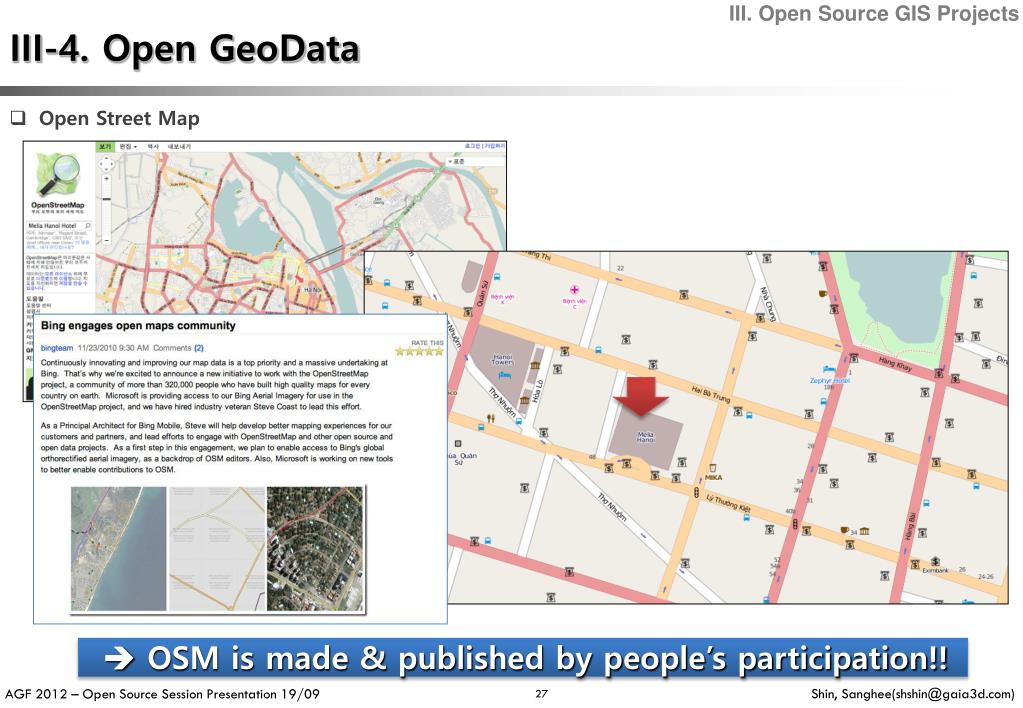Open the 역사 tab
The height and width of the screenshot is (708, 1023).
point(153,147)
